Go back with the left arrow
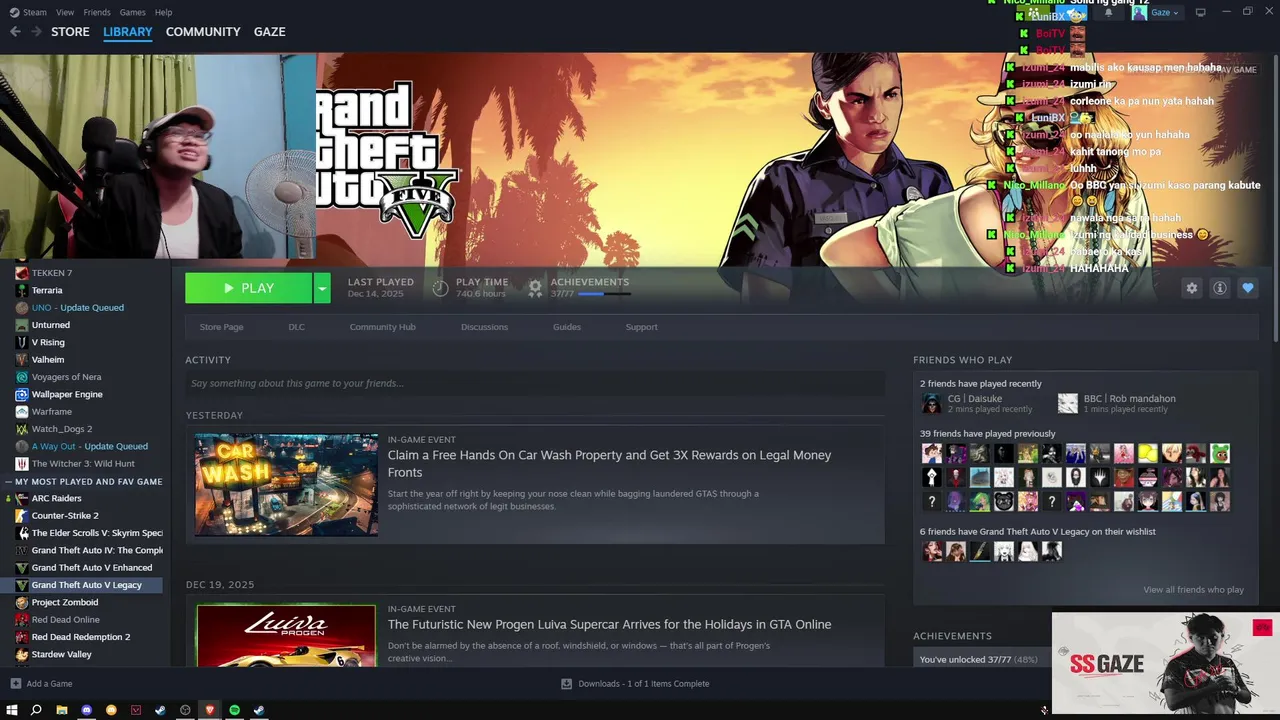This screenshot has height=720, width=1280. click(x=15, y=32)
